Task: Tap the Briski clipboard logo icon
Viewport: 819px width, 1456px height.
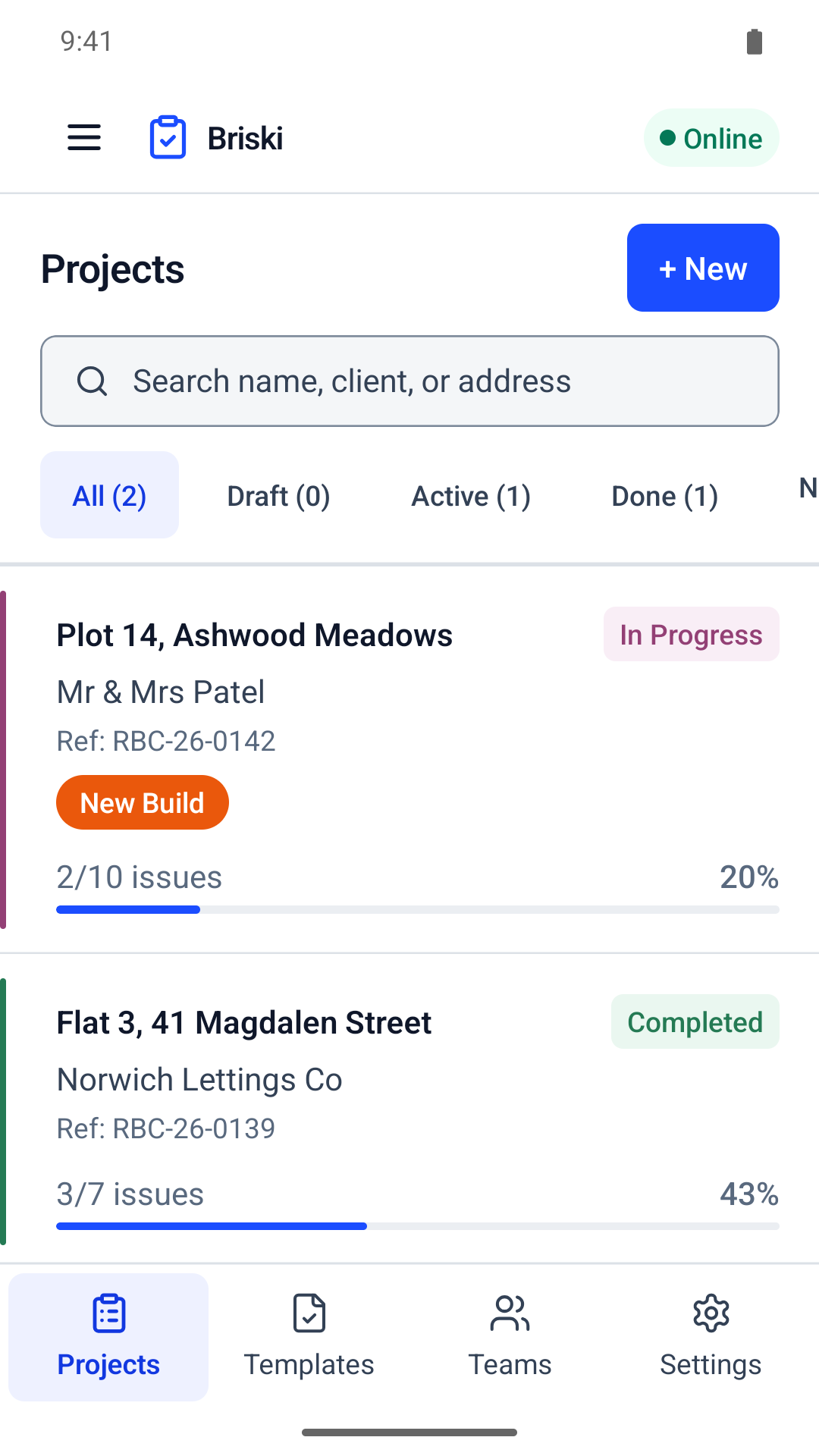Action: tap(168, 138)
